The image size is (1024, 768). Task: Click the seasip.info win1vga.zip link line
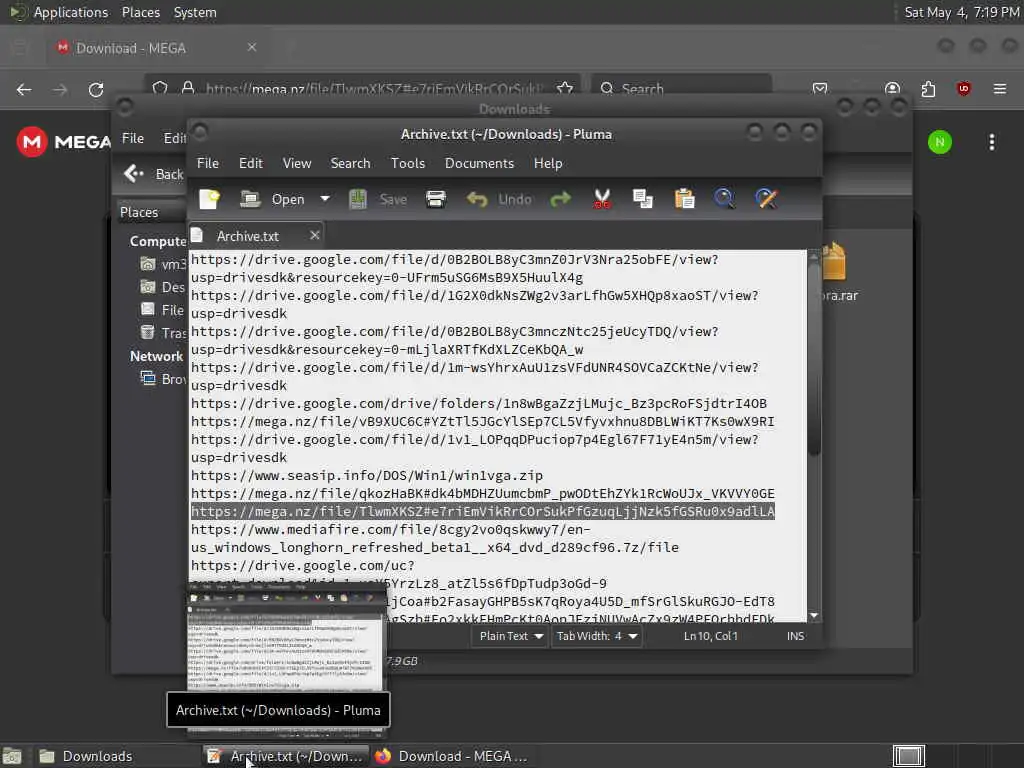366,475
